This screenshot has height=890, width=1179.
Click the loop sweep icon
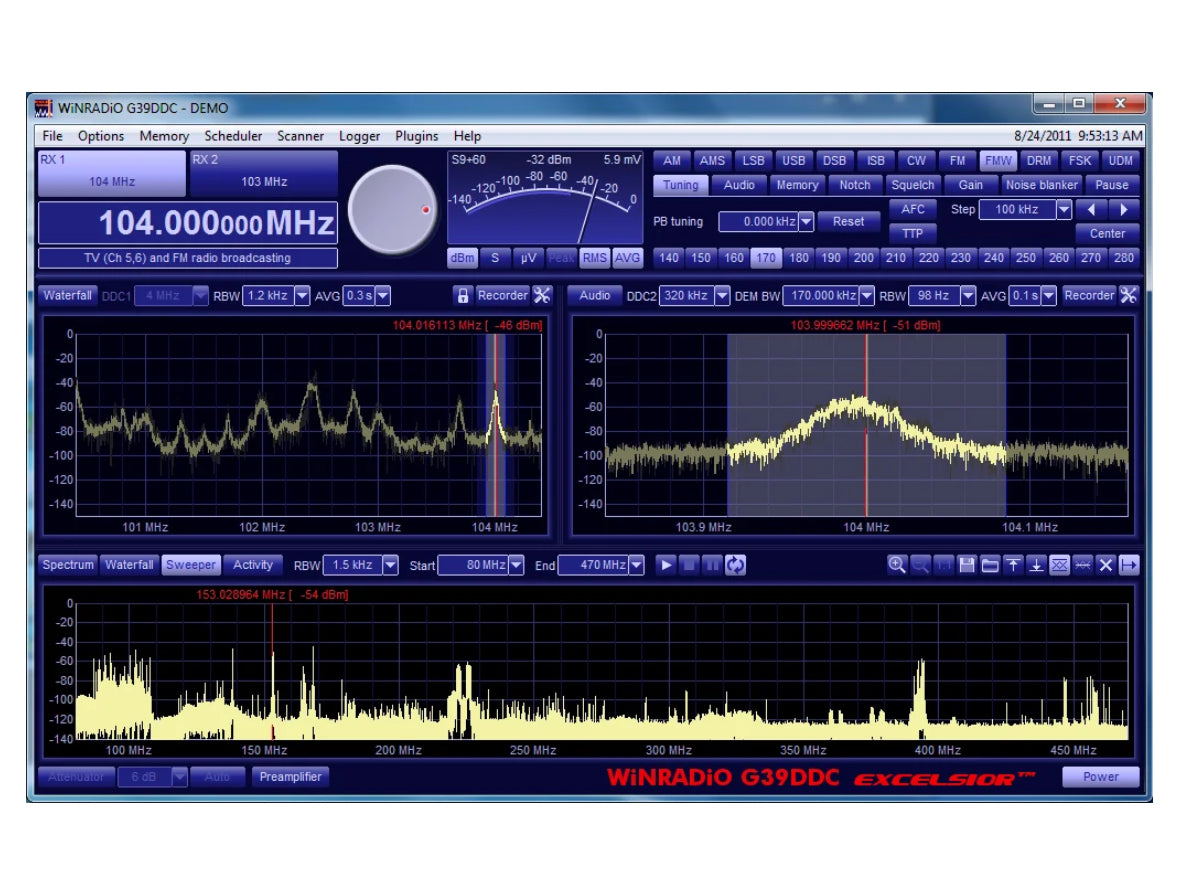coord(736,564)
